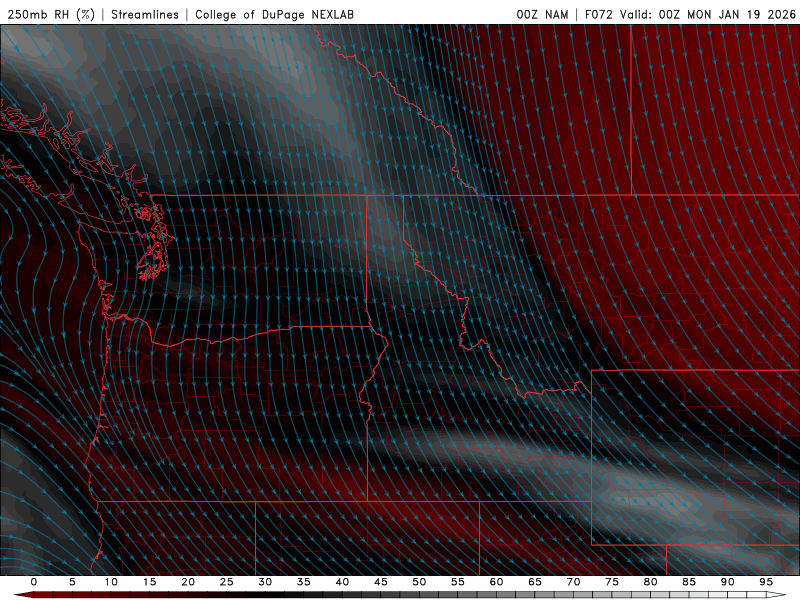Click the '25' value on the color scale
The height and width of the screenshot is (600, 800).
(x=227, y=582)
